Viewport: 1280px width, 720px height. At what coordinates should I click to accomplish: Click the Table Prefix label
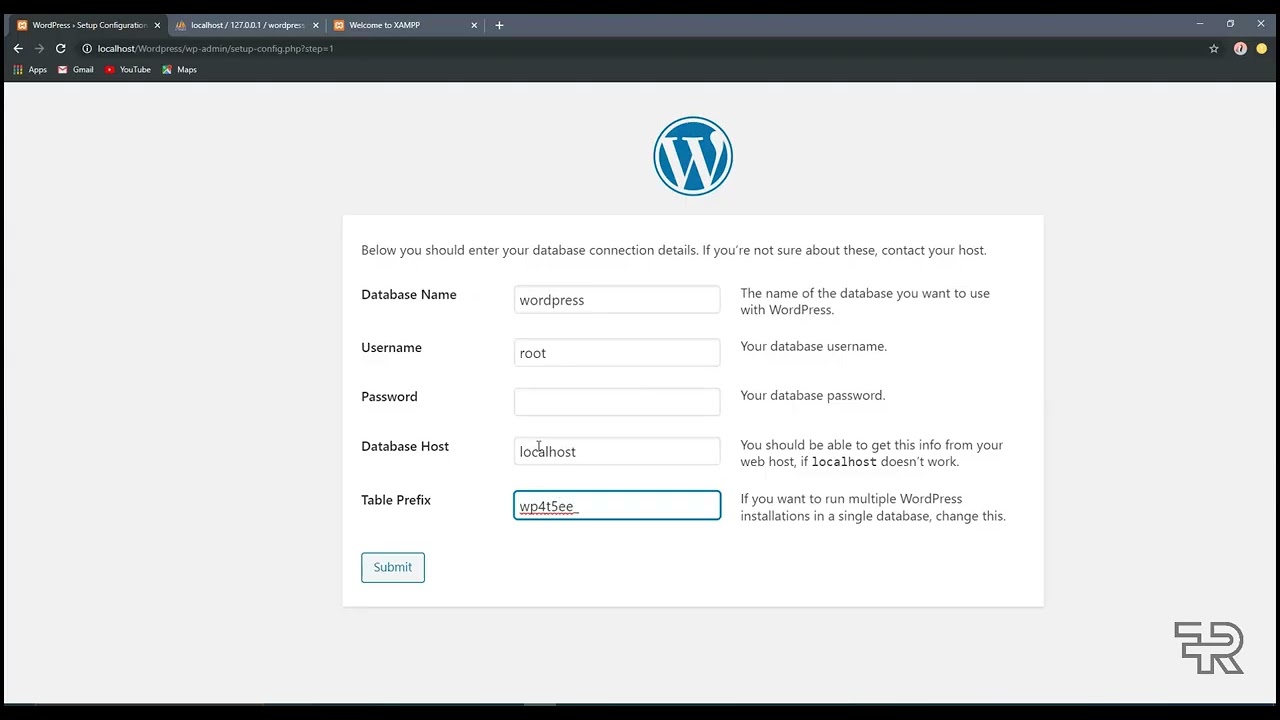pyautogui.click(x=396, y=500)
